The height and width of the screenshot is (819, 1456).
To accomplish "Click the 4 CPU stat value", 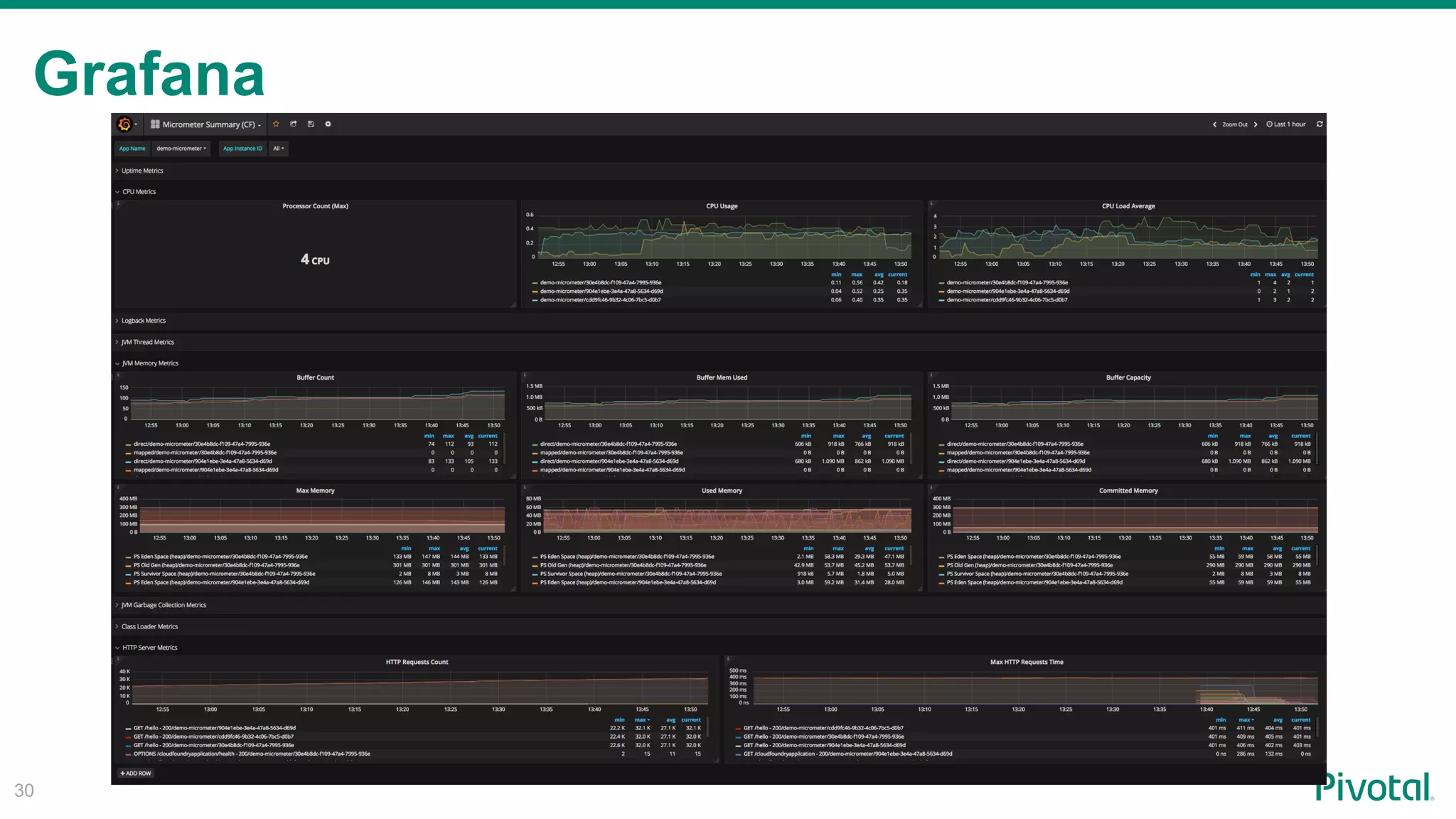I will (315, 259).
